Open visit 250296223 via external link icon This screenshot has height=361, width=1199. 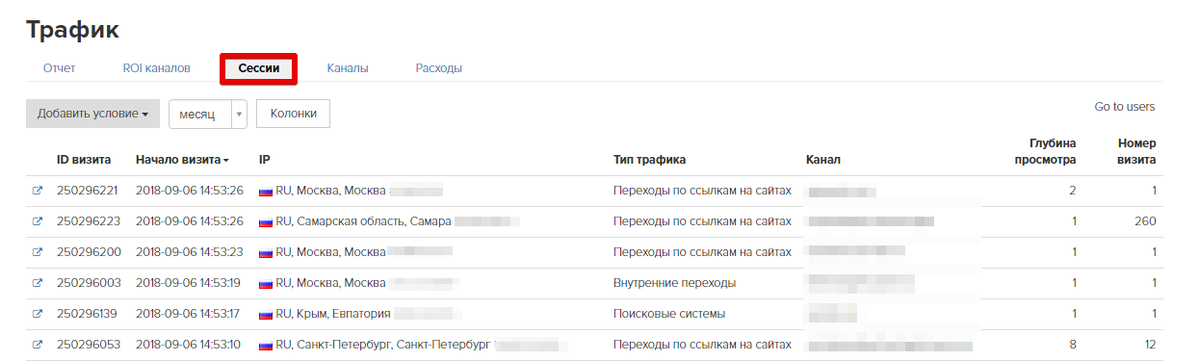click(x=37, y=221)
